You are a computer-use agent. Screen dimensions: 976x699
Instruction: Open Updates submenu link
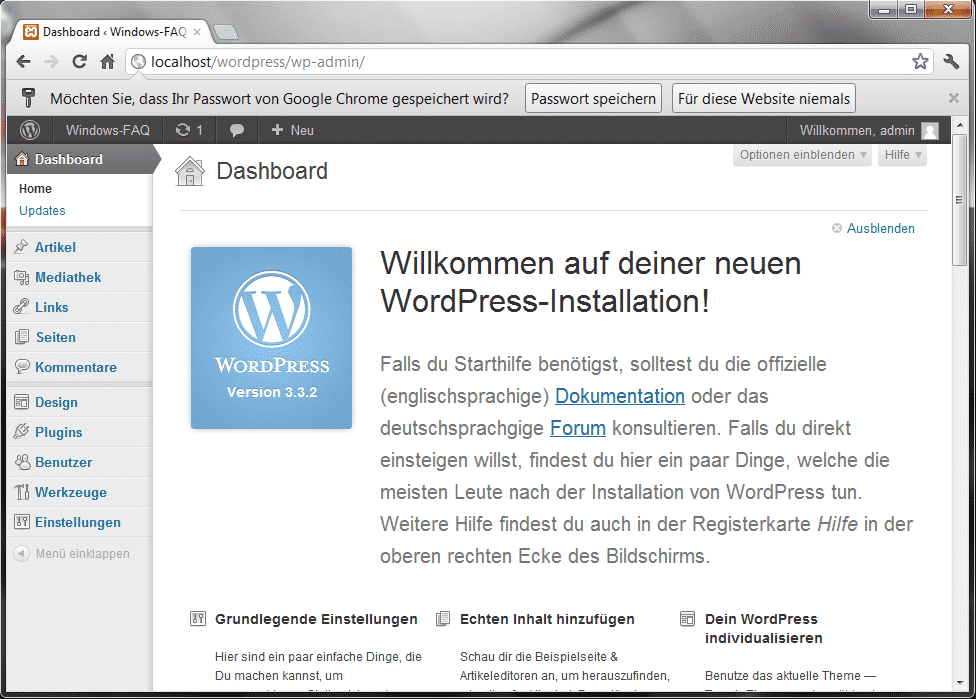click(42, 210)
